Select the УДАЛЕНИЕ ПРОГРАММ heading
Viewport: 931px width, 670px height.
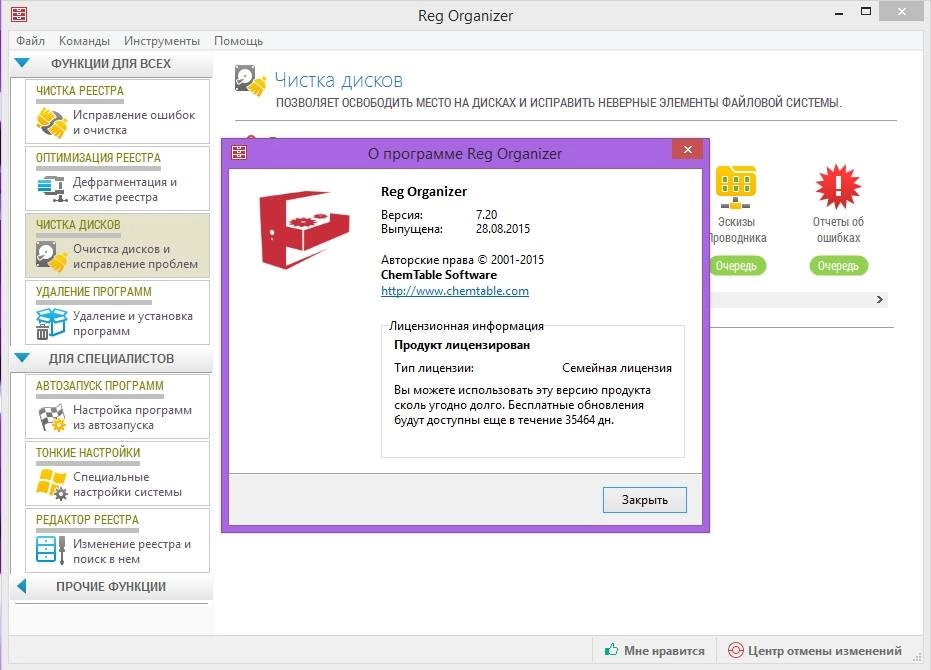coord(93,292)
